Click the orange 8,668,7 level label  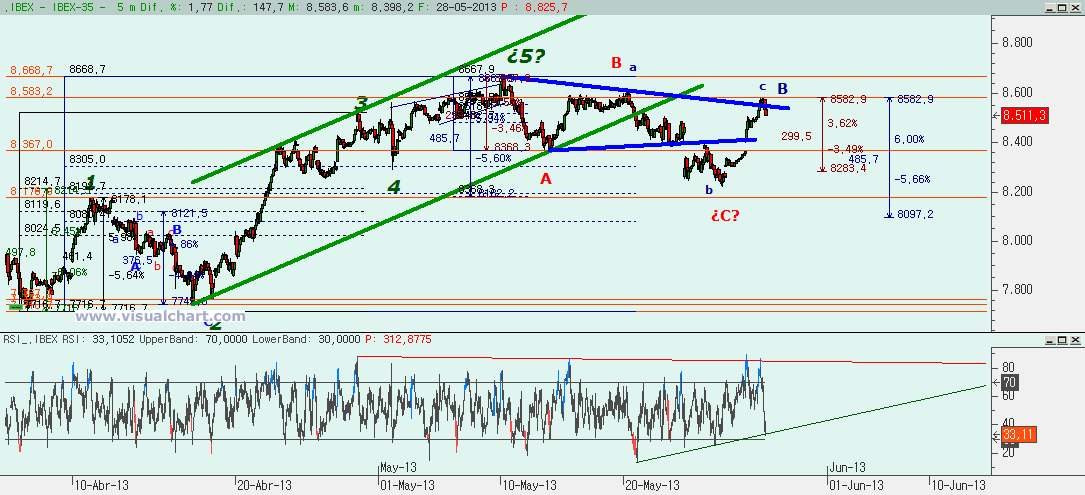pos(31,71)
